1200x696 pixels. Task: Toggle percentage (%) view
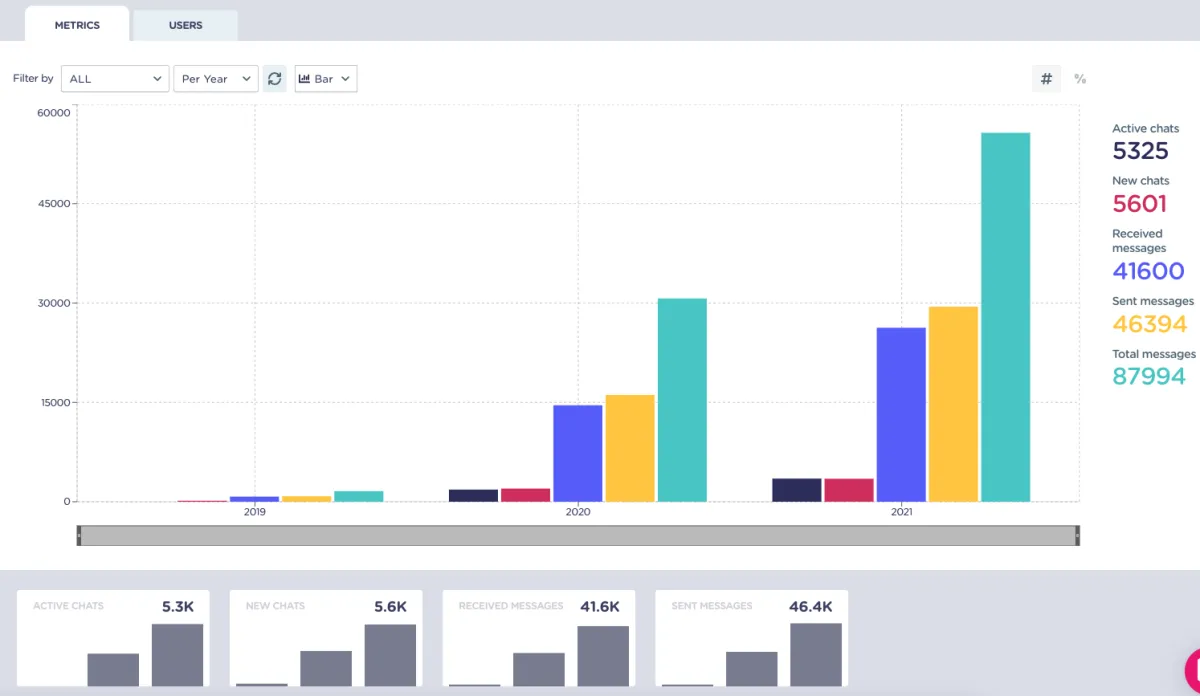coord(1080,79)
